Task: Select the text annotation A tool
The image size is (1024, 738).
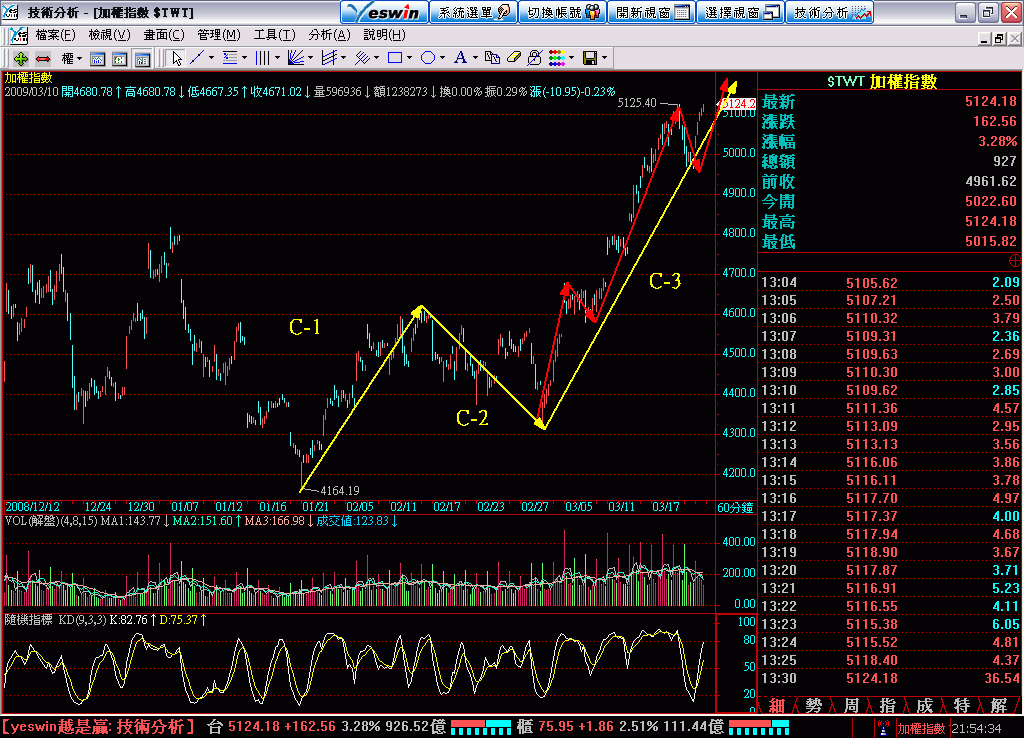Action: coord(460,59)
